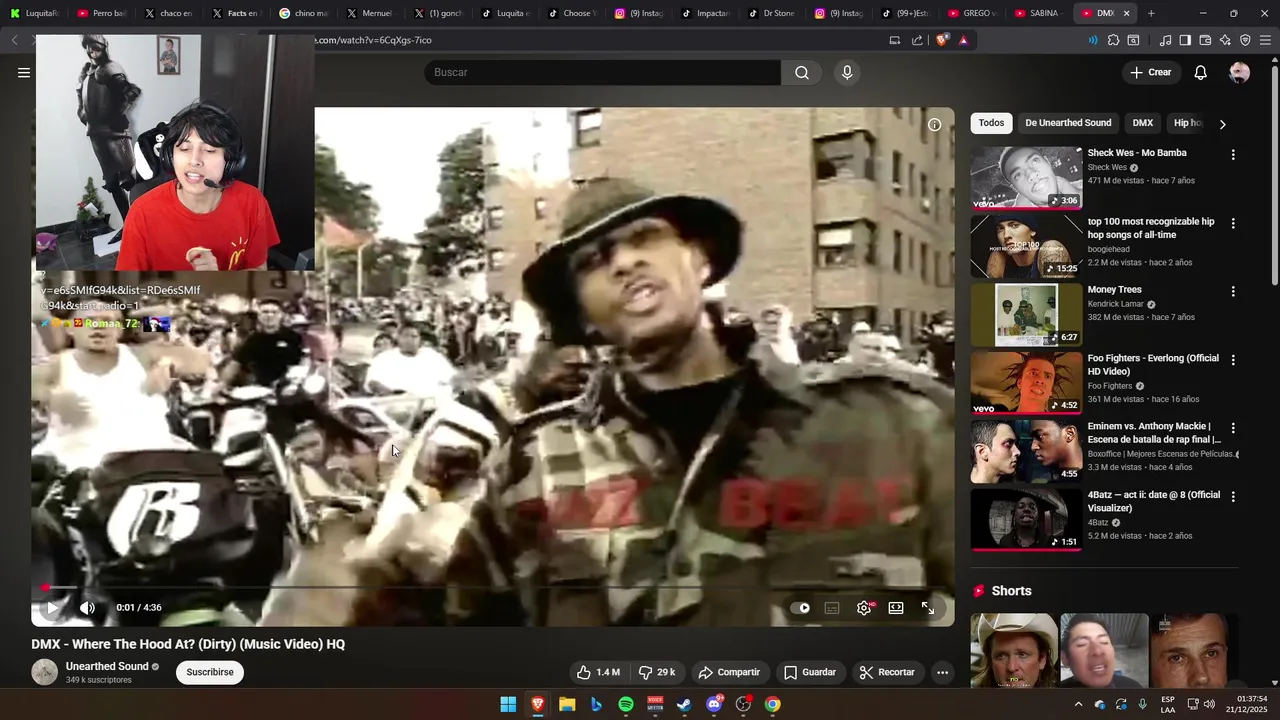The height and width of the screenshot is (720, 1280).
Task: Dislike the video, 29 k
Action: coord(657,672)
